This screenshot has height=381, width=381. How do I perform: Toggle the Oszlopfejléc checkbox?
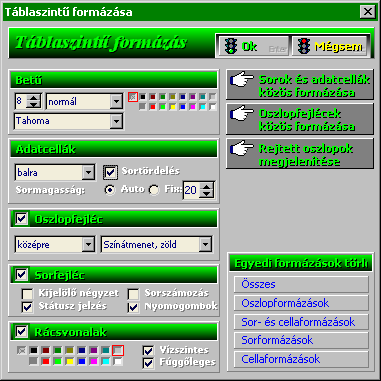22,219
